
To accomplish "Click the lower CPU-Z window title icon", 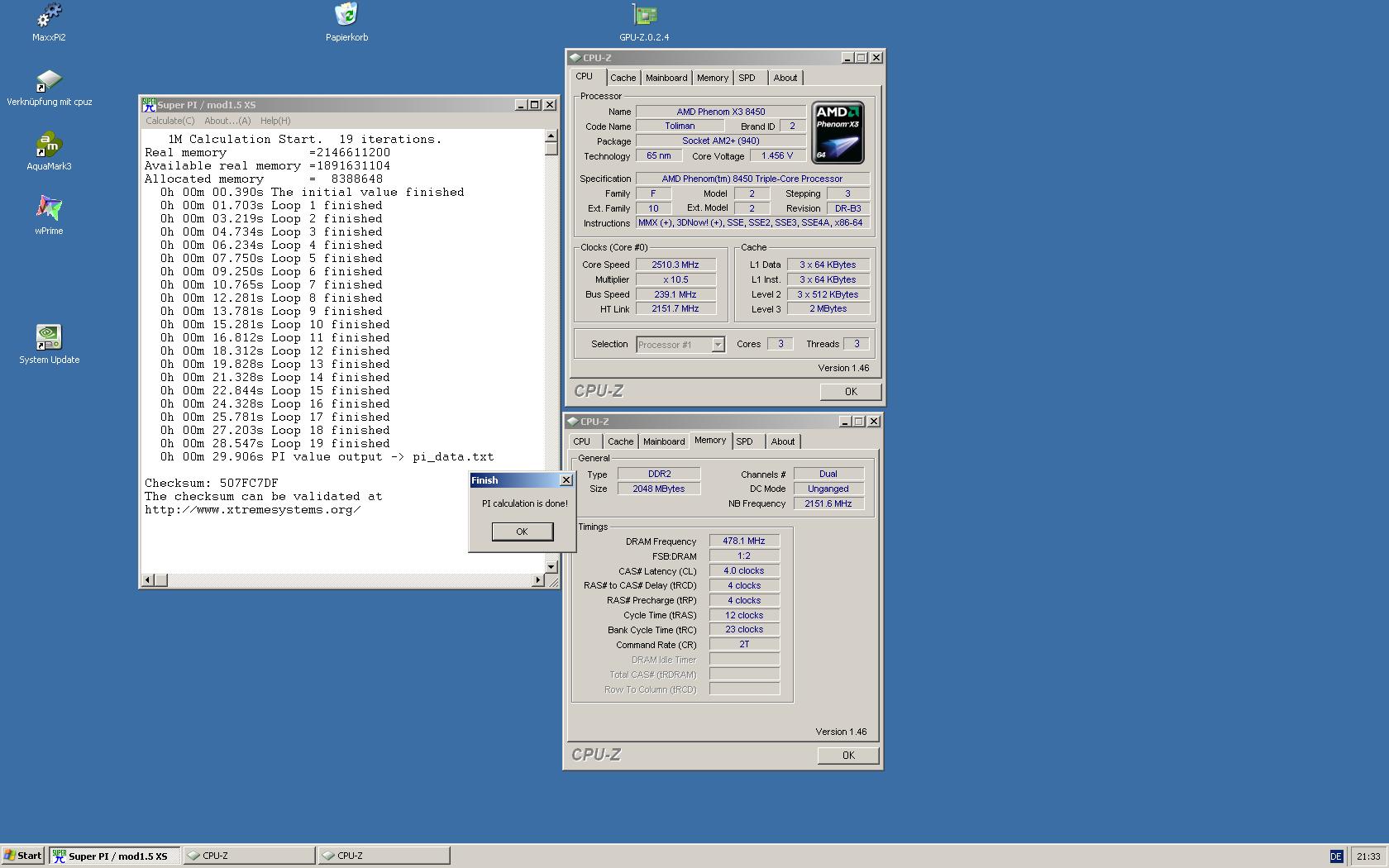I will (x=572, y=422).
